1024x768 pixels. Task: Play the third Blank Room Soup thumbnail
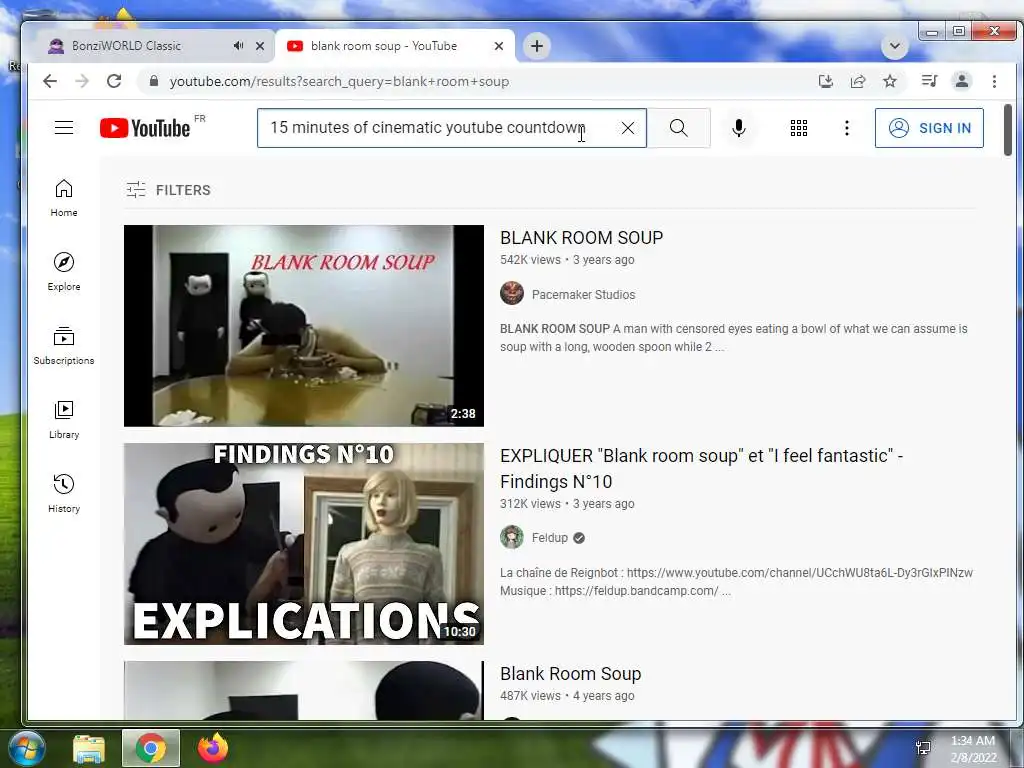tap(304, 691)
